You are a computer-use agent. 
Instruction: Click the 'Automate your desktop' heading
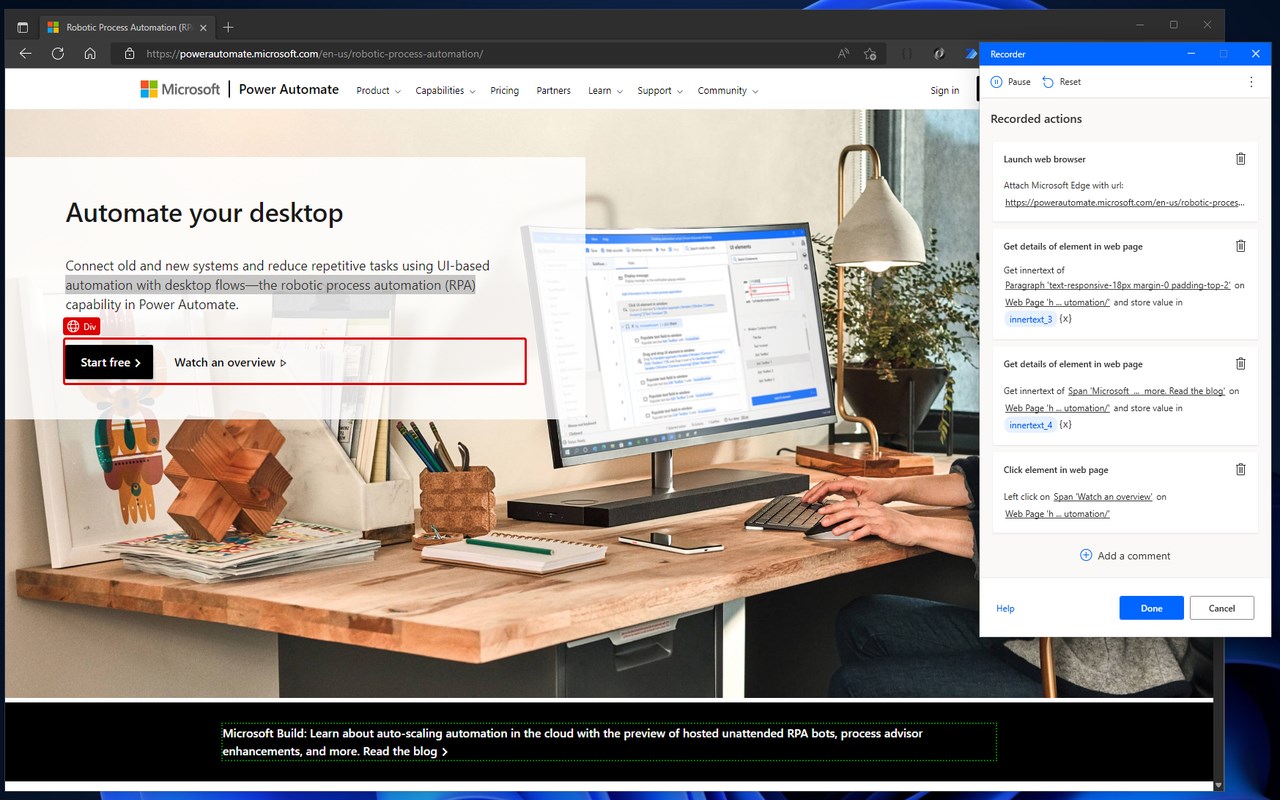(x=204, y=213)
